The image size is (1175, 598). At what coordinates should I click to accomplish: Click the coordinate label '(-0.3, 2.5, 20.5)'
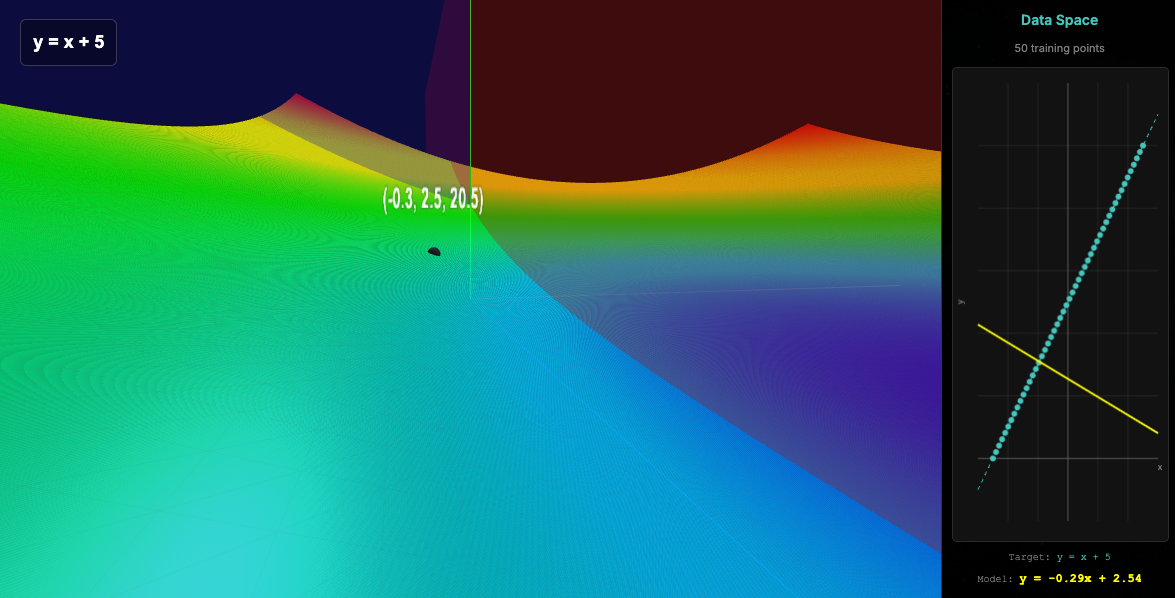[x=434, y=200]
